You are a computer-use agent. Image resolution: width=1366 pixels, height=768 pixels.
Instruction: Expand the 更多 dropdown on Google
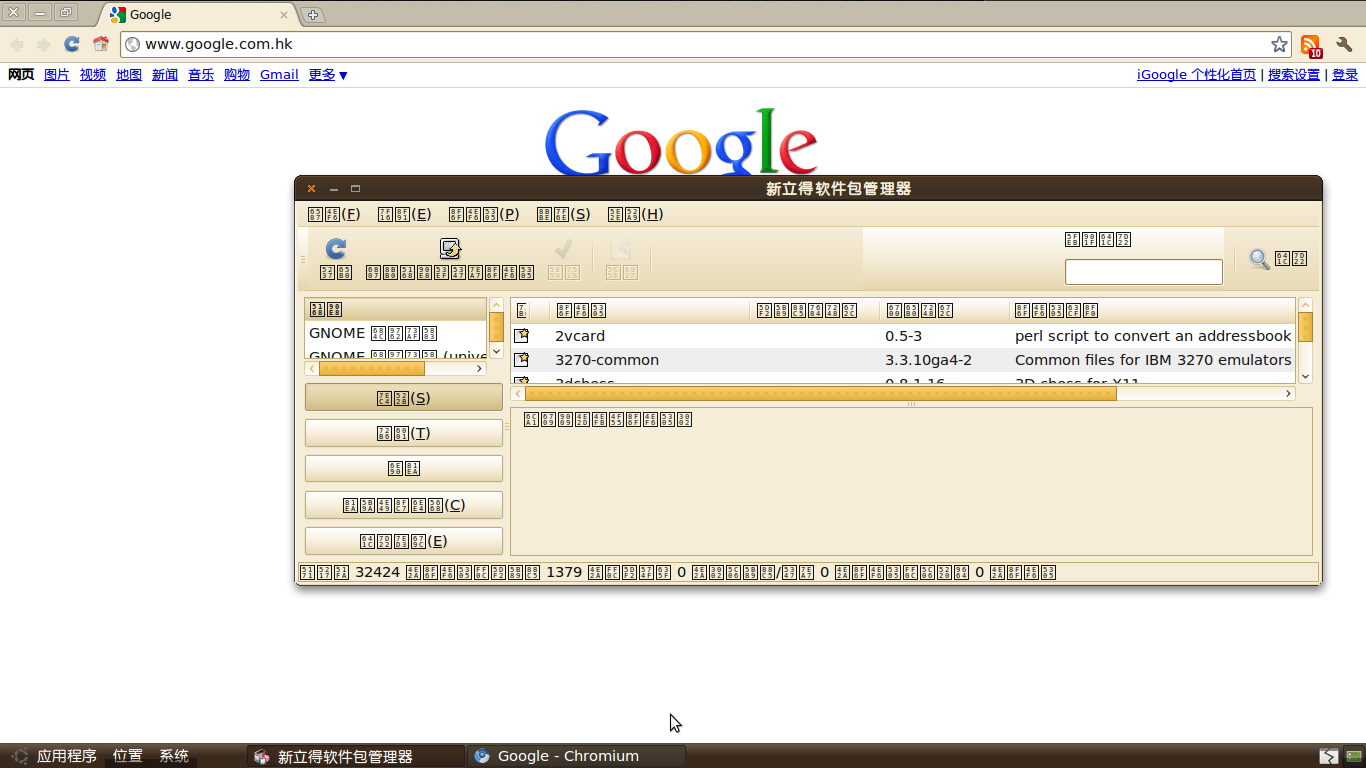(328, 75)
